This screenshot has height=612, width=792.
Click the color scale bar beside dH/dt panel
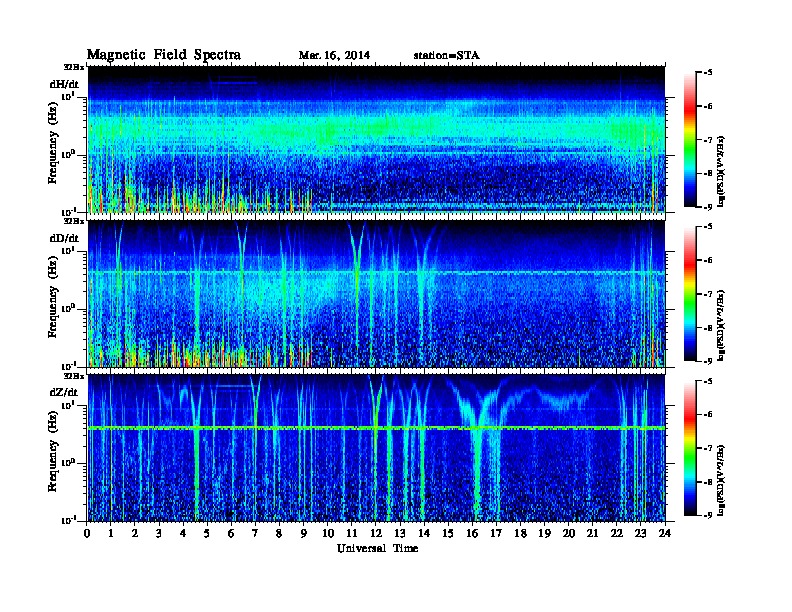click(x=690, y=140)
